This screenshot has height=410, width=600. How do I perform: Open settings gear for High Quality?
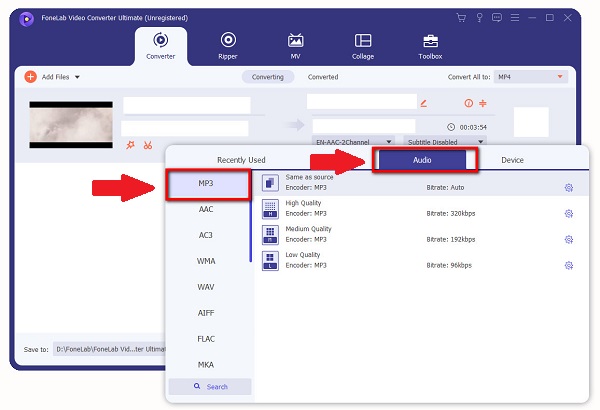(x=569, y=214)
